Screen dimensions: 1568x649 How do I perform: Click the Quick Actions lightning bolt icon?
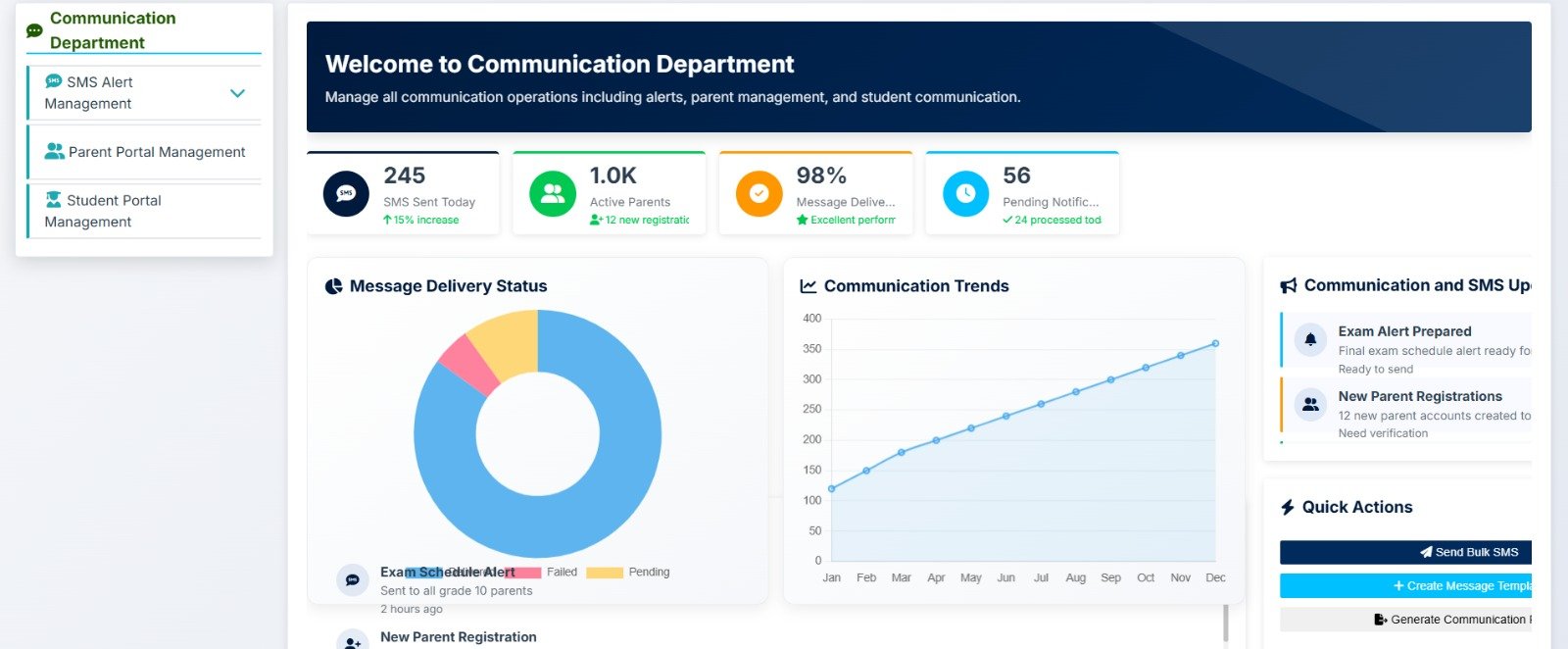(1288, 507)
